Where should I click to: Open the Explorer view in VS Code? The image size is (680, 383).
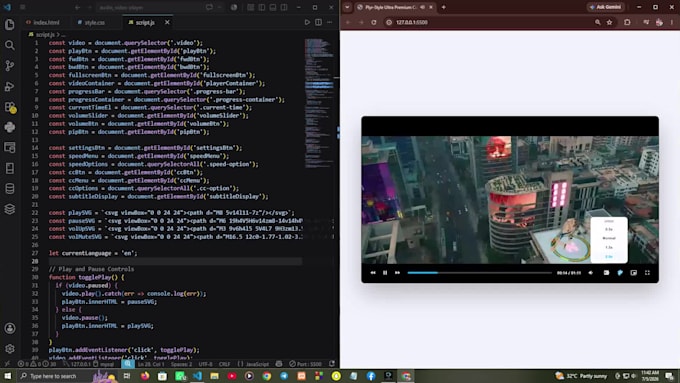(x=10, y=24)
